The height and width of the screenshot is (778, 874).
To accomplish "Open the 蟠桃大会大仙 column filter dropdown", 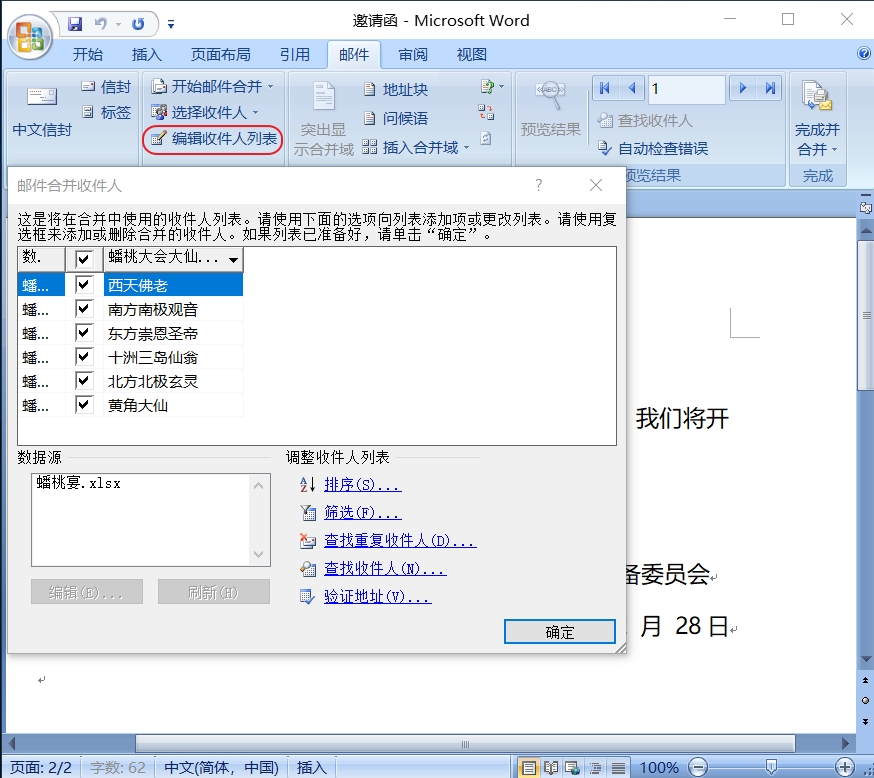I will tap(233, 260).
